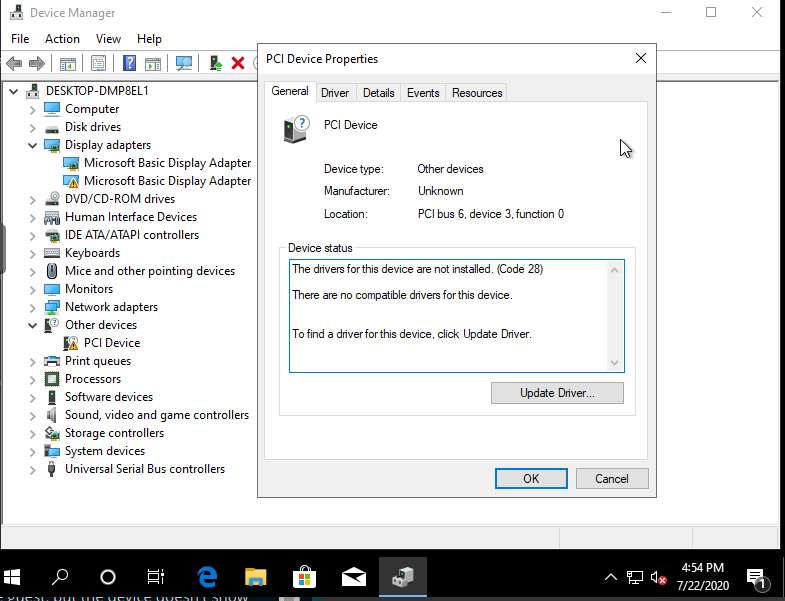Click Scan for hardware changes toolbar icon
This screenshot has width=785, height=601.
coord(184,63)
